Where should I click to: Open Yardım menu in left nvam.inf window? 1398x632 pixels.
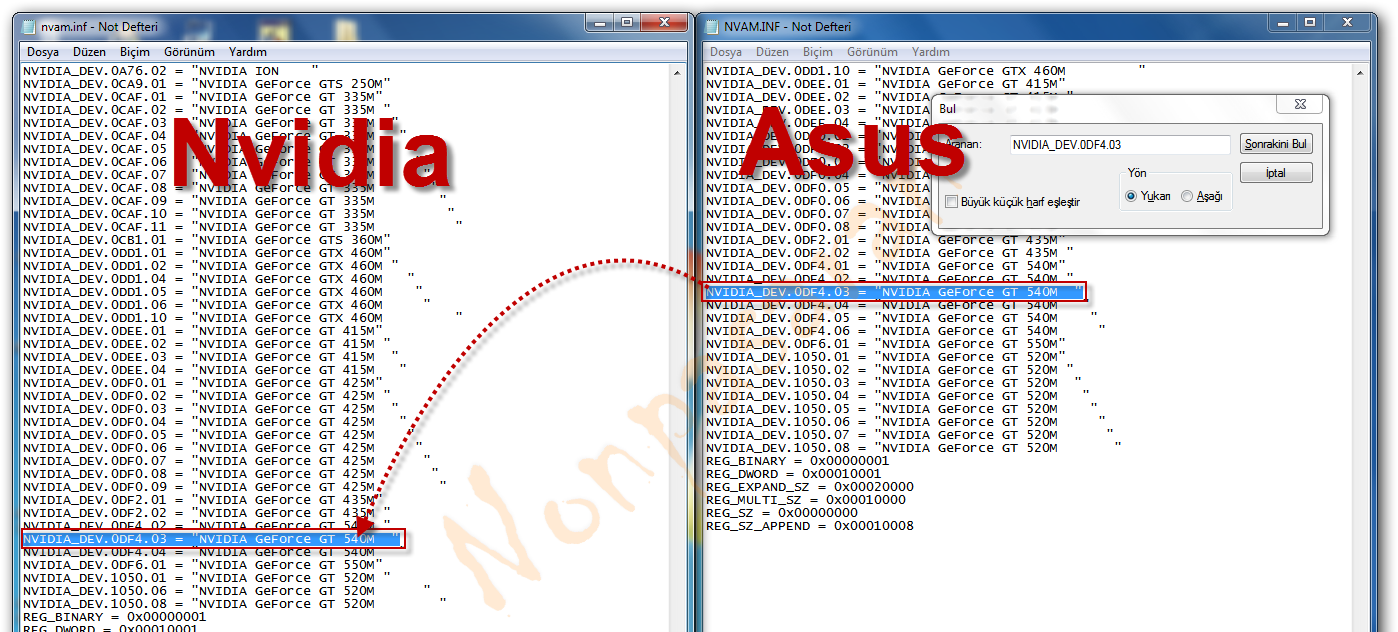[x=248, y=52]
